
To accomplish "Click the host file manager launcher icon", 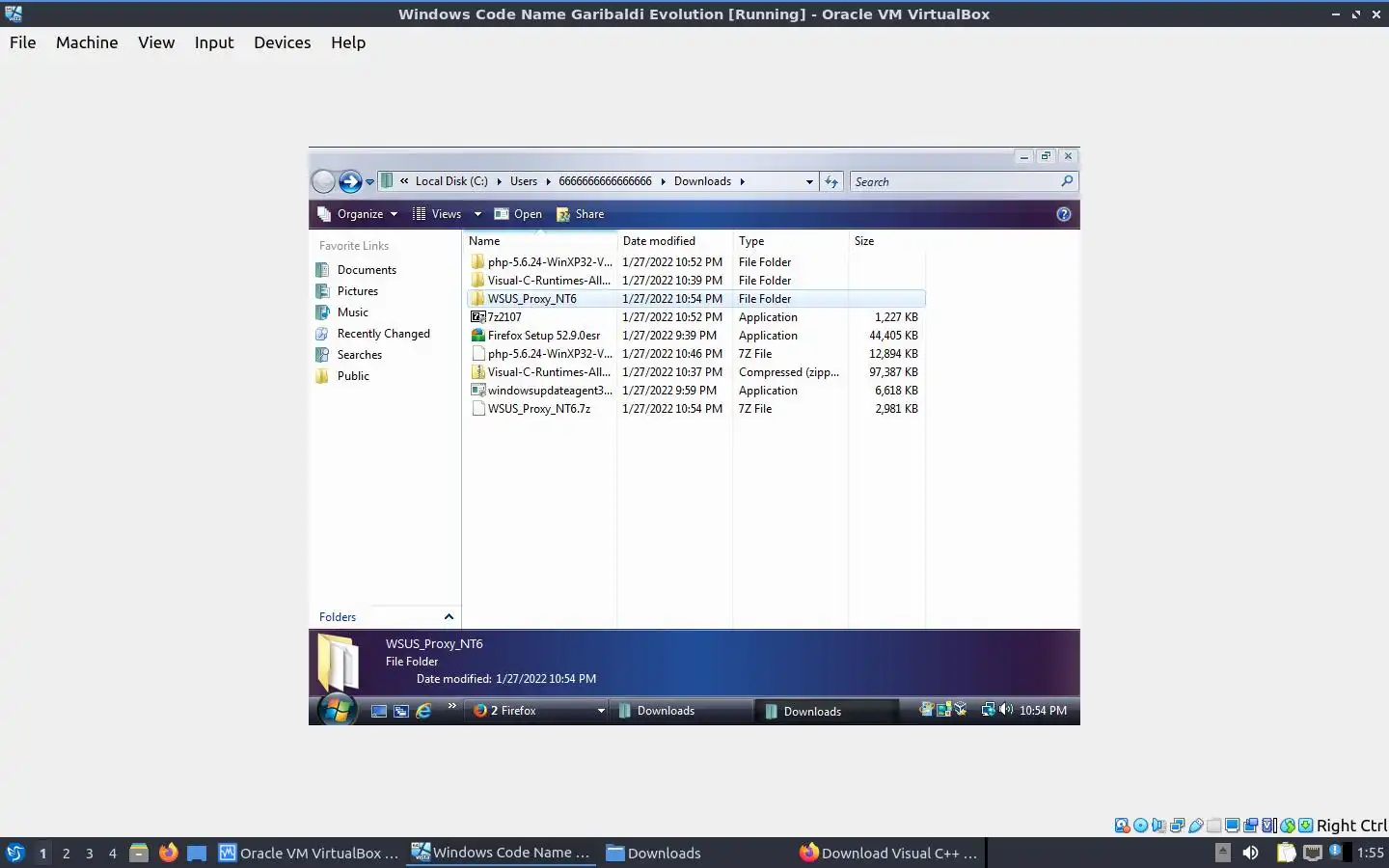I will pos(139,853).
